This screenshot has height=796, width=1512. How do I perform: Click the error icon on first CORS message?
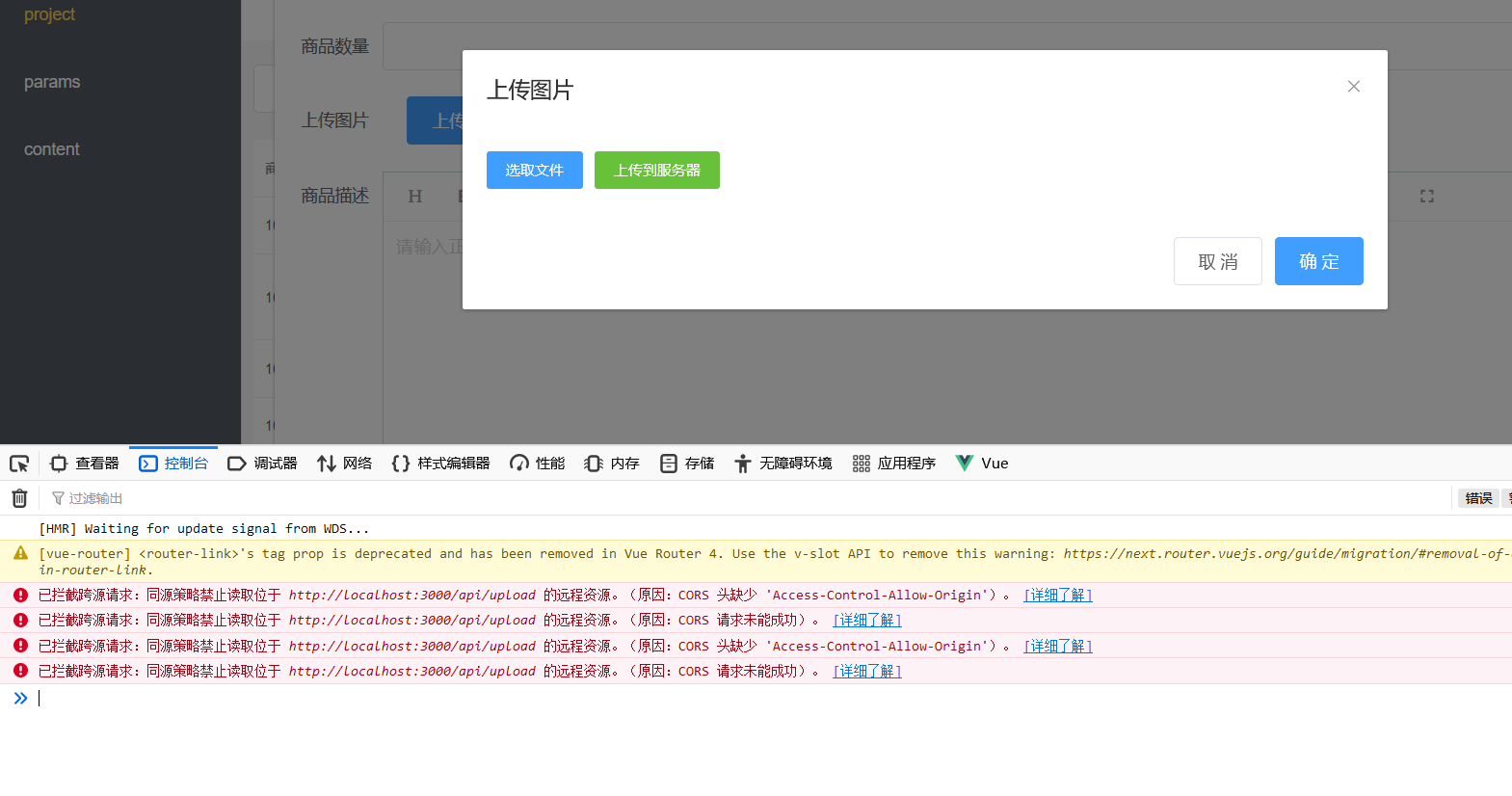click(20, 596)
